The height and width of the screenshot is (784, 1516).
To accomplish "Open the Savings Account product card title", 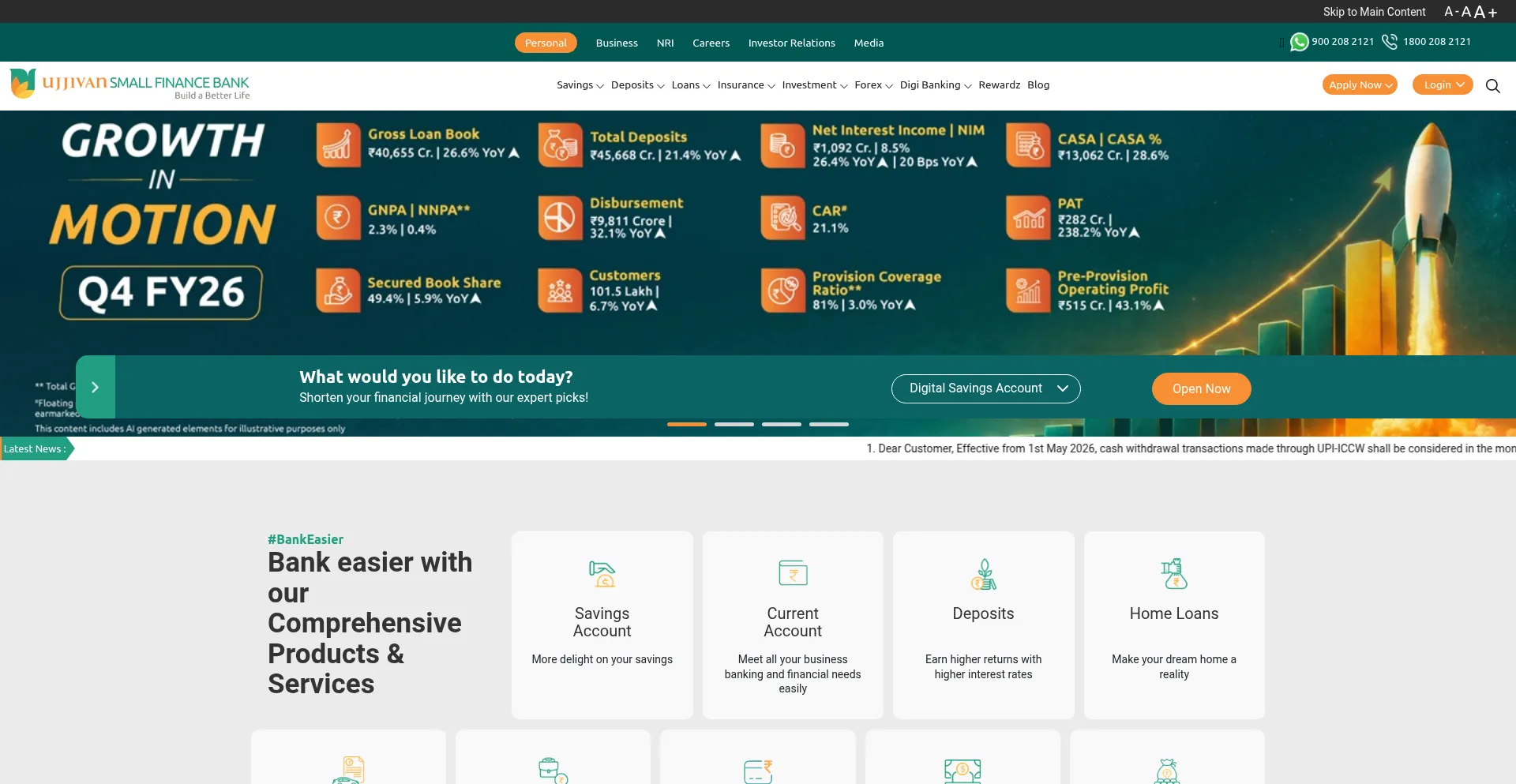I will pos(602,622).
